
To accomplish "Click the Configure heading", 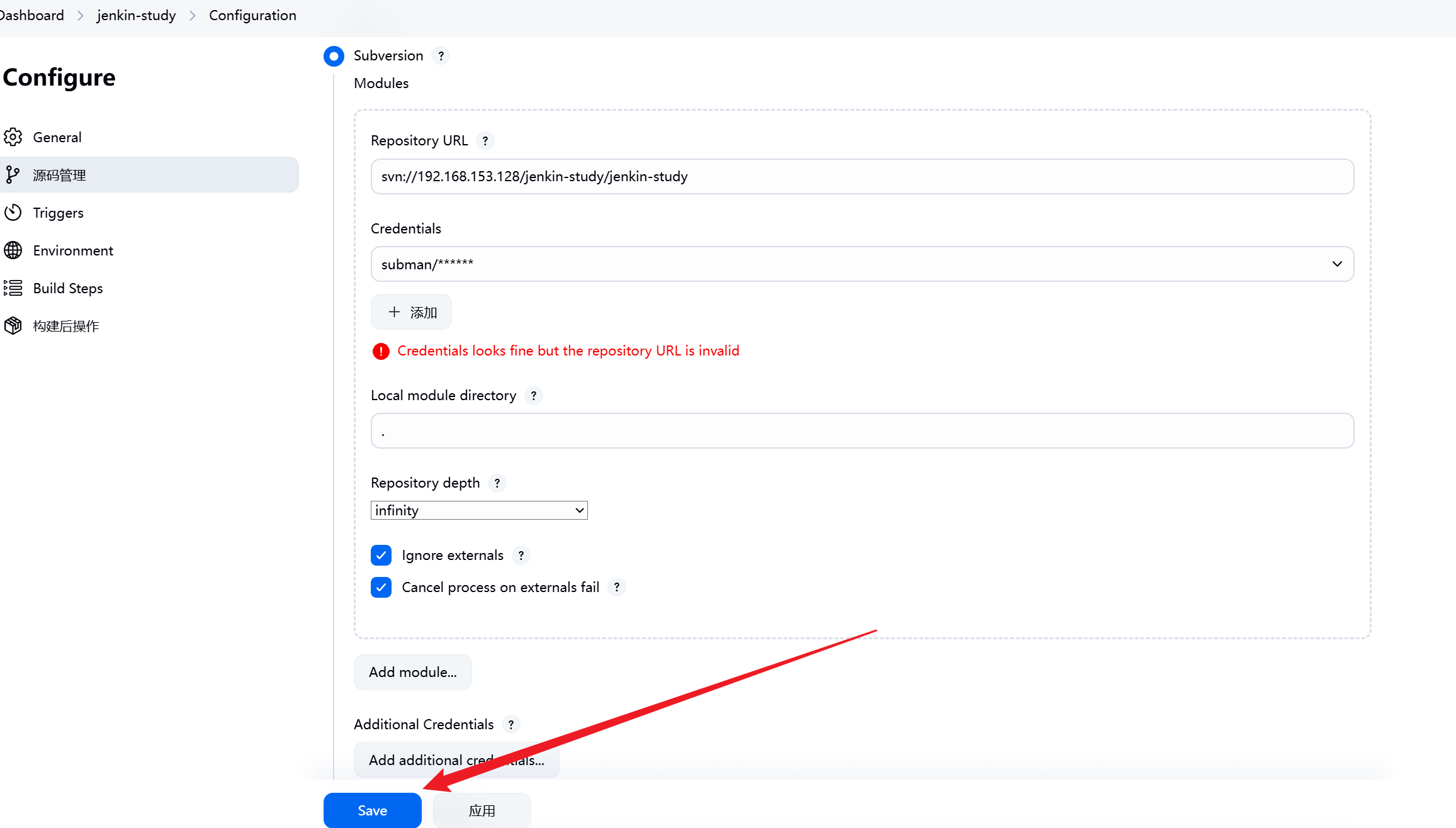I will click(59, 77).
